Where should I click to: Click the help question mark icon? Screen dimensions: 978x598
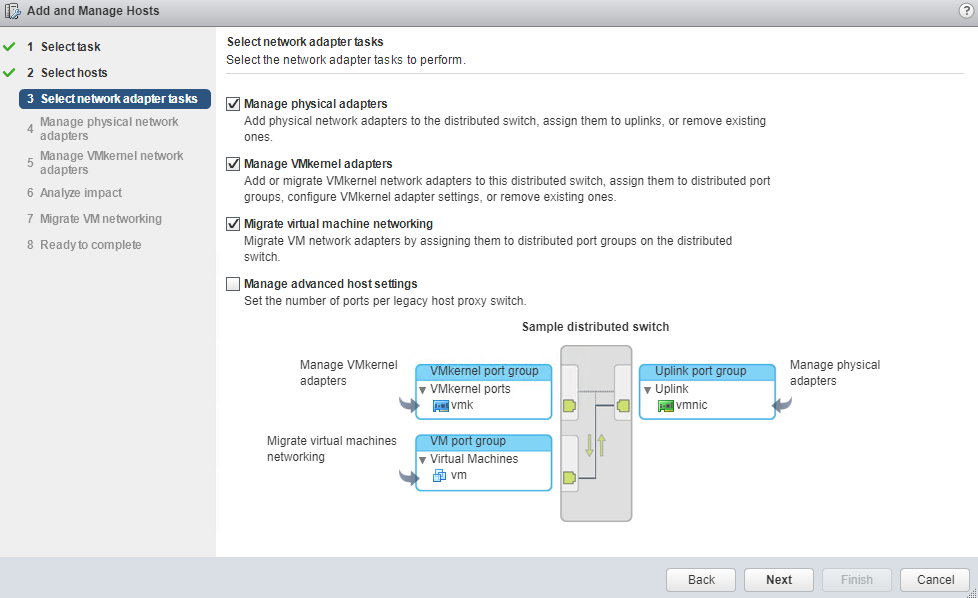tap(965, 10)
